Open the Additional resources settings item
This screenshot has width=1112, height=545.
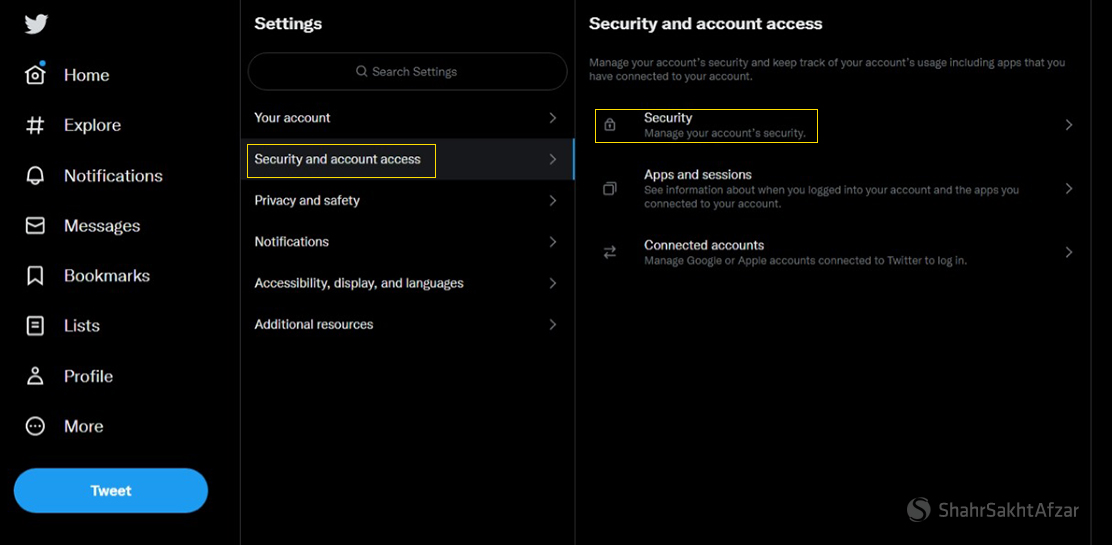coord(314,325)
